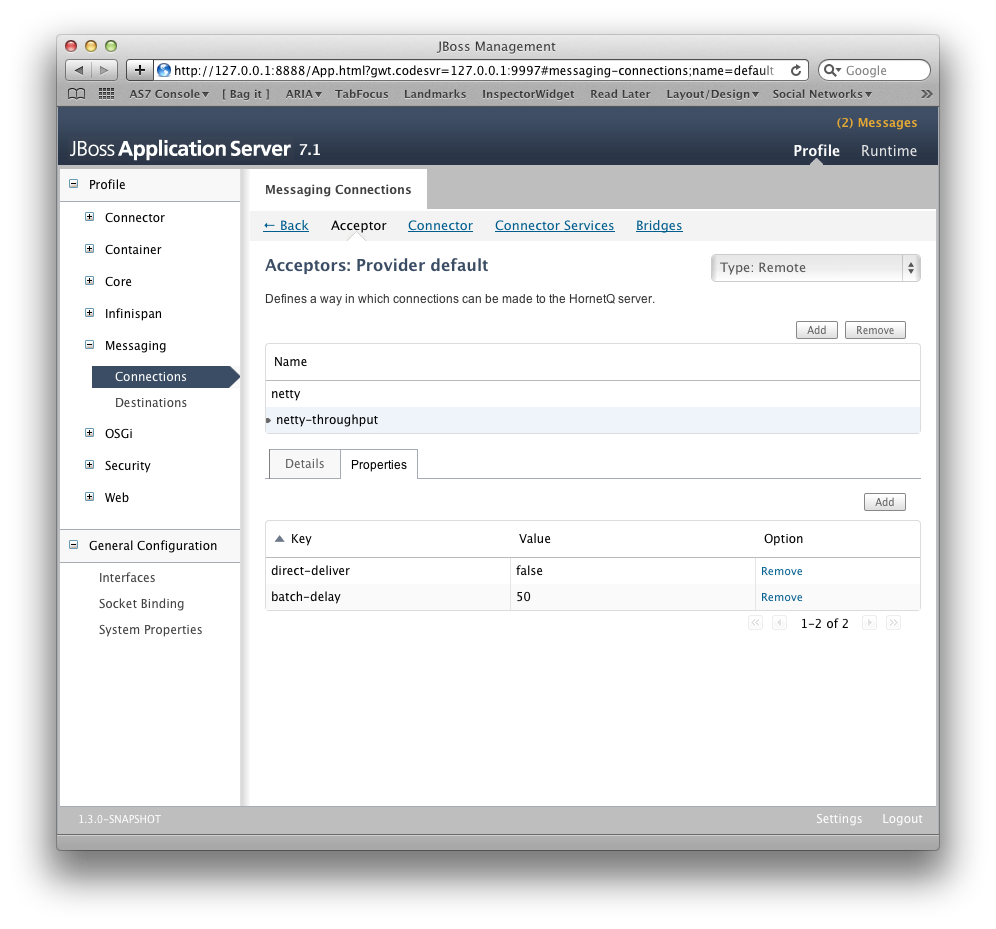Open the bookmarks book icon
Viewport: 996px width, 929px height.
coord(76,94)
